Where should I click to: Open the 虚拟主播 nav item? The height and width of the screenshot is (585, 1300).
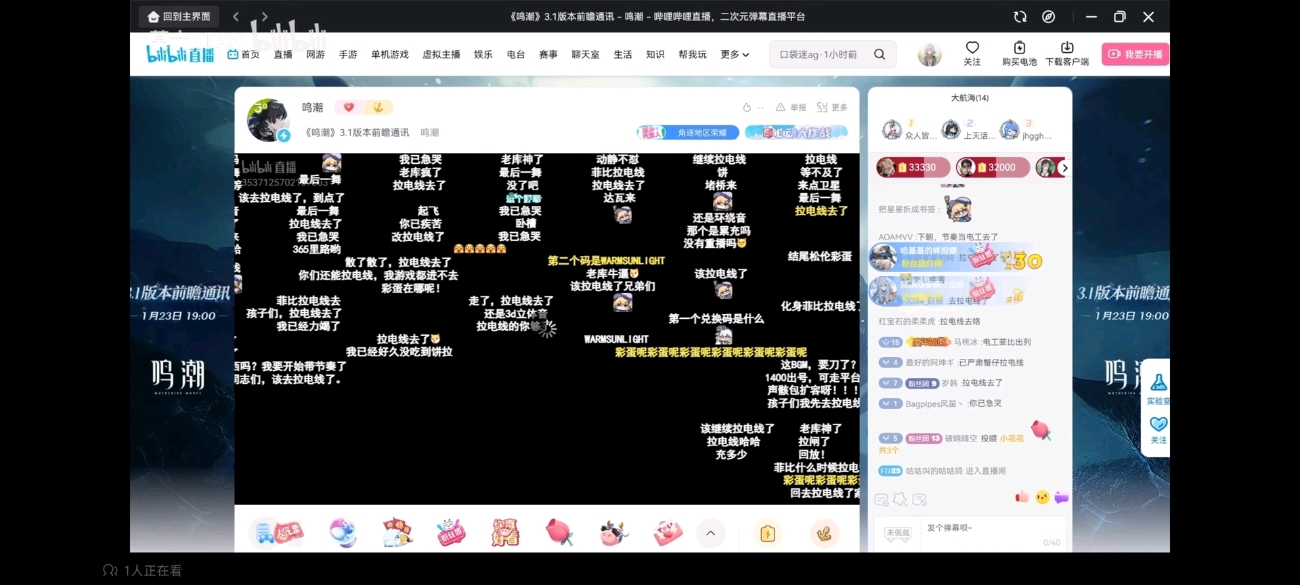click(x=441, y=54)
